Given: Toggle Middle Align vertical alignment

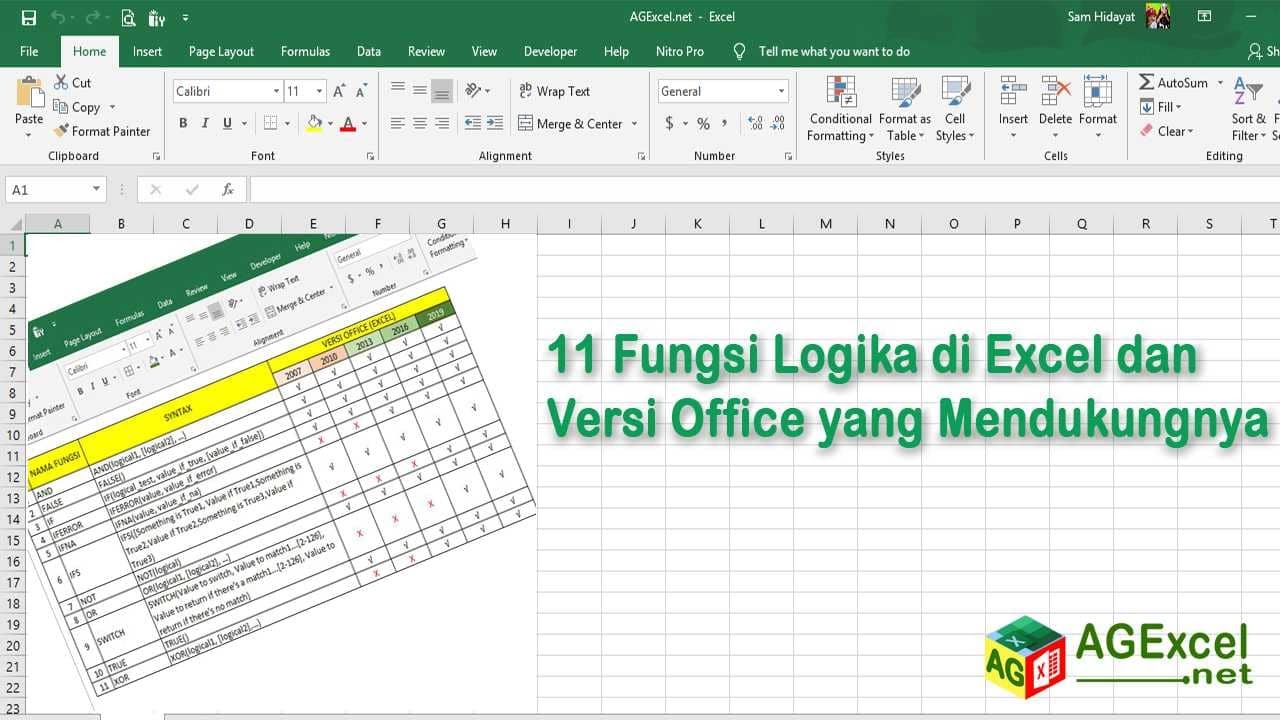Looking at the screenshot, I should (x=419, y=91).
